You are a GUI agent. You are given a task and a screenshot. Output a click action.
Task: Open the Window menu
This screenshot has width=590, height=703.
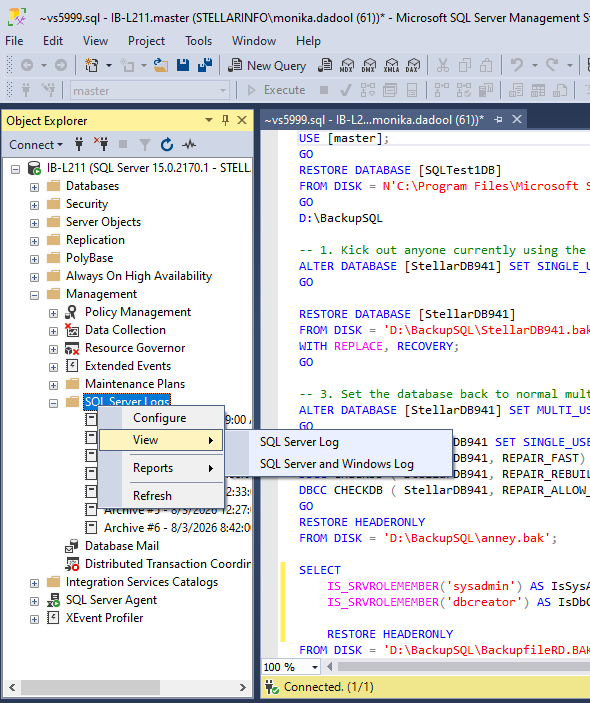(254, 41)
